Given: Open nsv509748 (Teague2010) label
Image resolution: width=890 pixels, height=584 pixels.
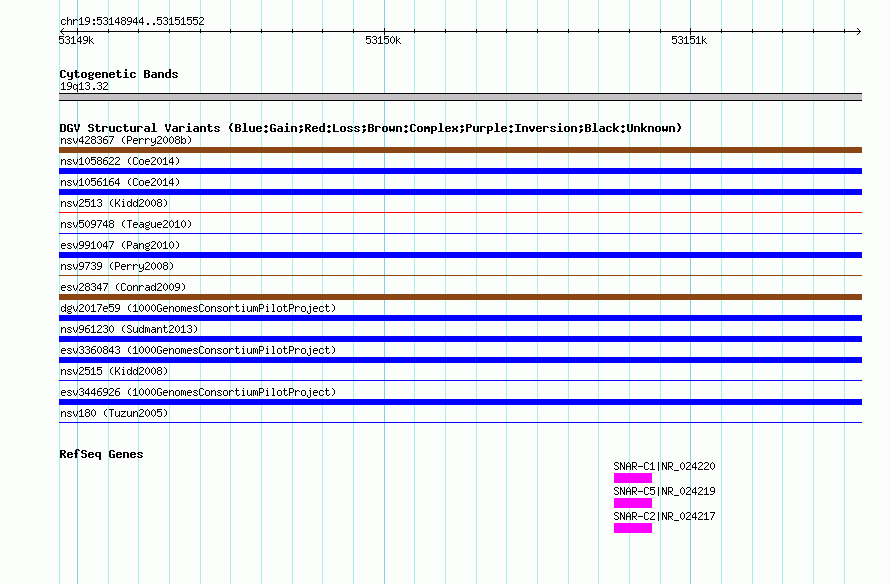Looking at the screenshot, I should point(126,224).
